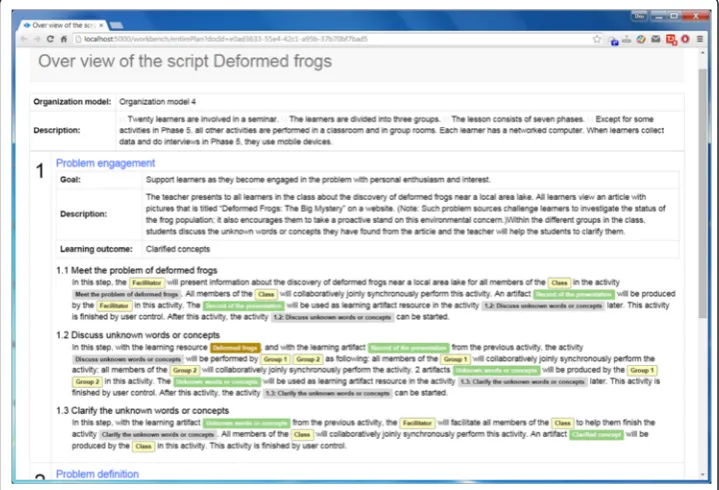
Task: Click Facilitator badge before 'will facilitate all members'
Action: (417, 423)
